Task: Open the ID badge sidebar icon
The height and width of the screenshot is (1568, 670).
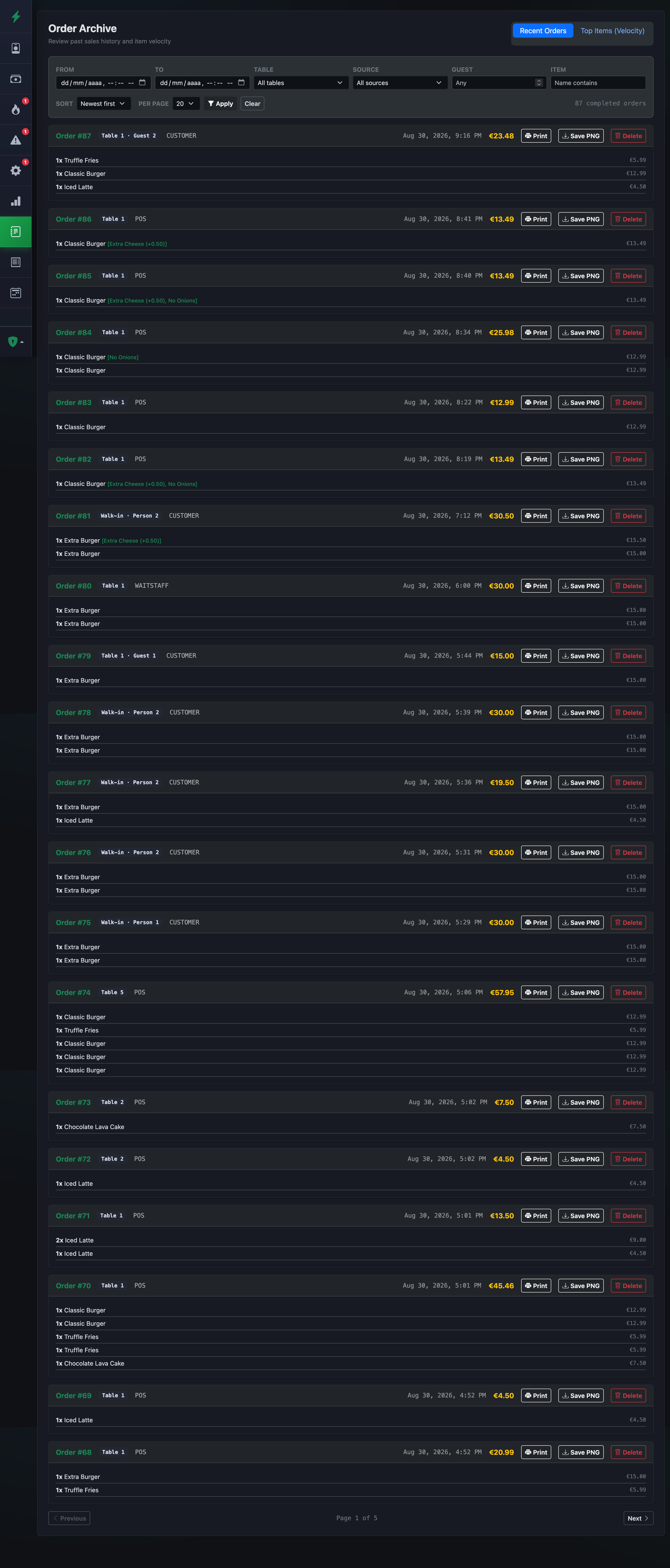Action: (16, 48)
